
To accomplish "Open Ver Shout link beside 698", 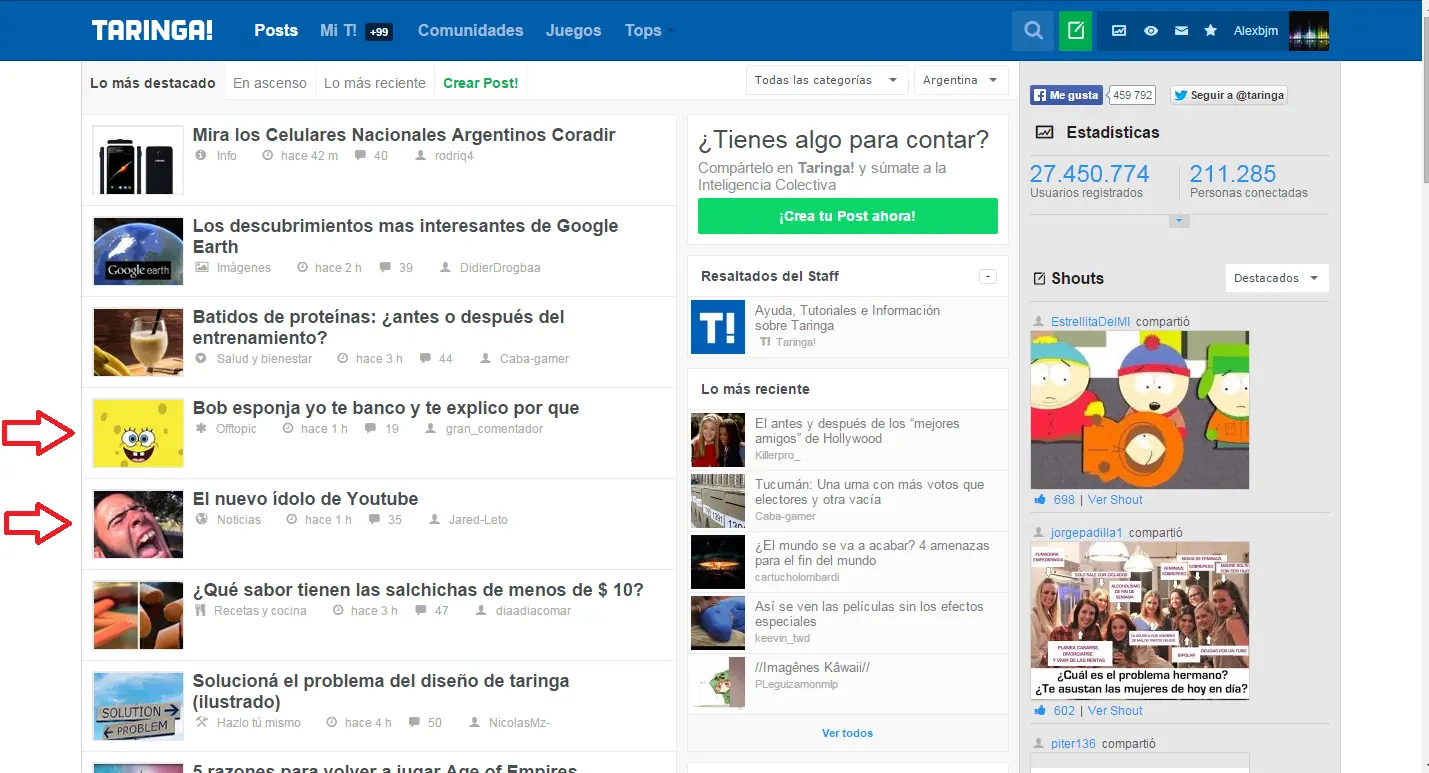I will click(x=1115, y=500).
